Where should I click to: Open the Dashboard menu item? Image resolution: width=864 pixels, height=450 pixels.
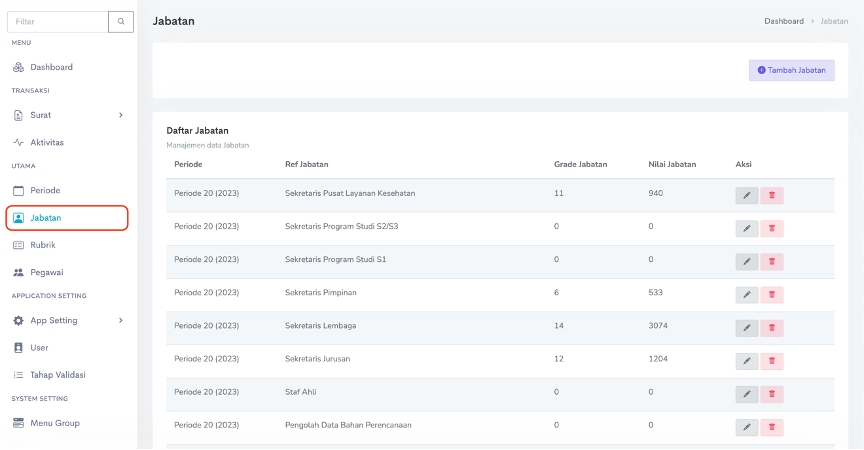tap(51, 67)
